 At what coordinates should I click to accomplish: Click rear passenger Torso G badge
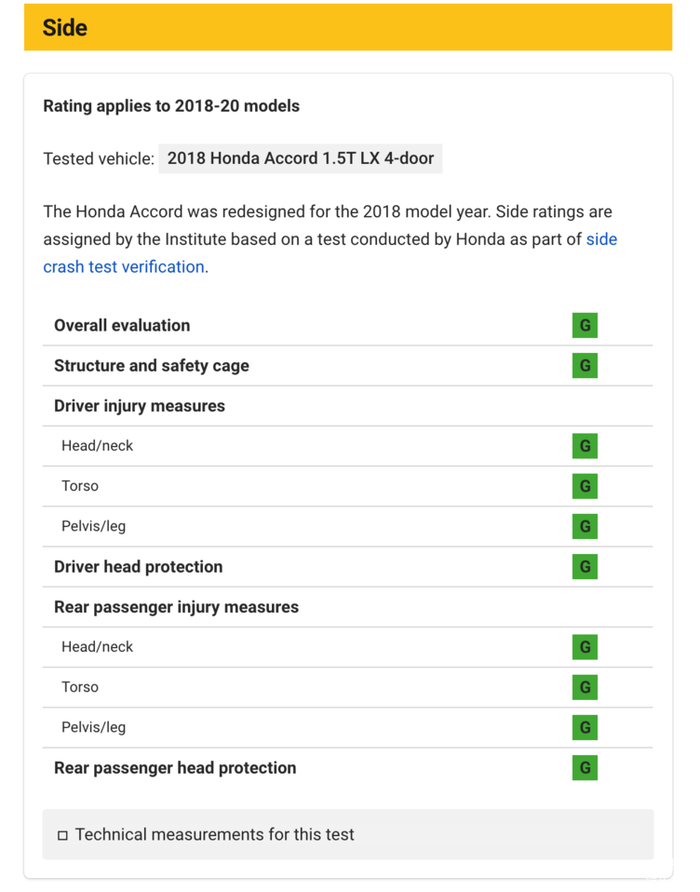(585, 687)
